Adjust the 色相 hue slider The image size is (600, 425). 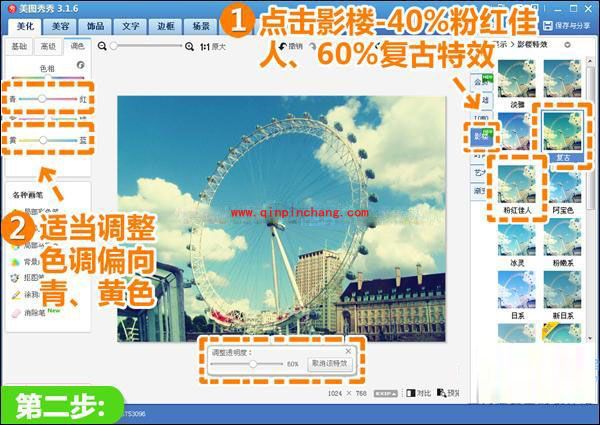point(48,78)
